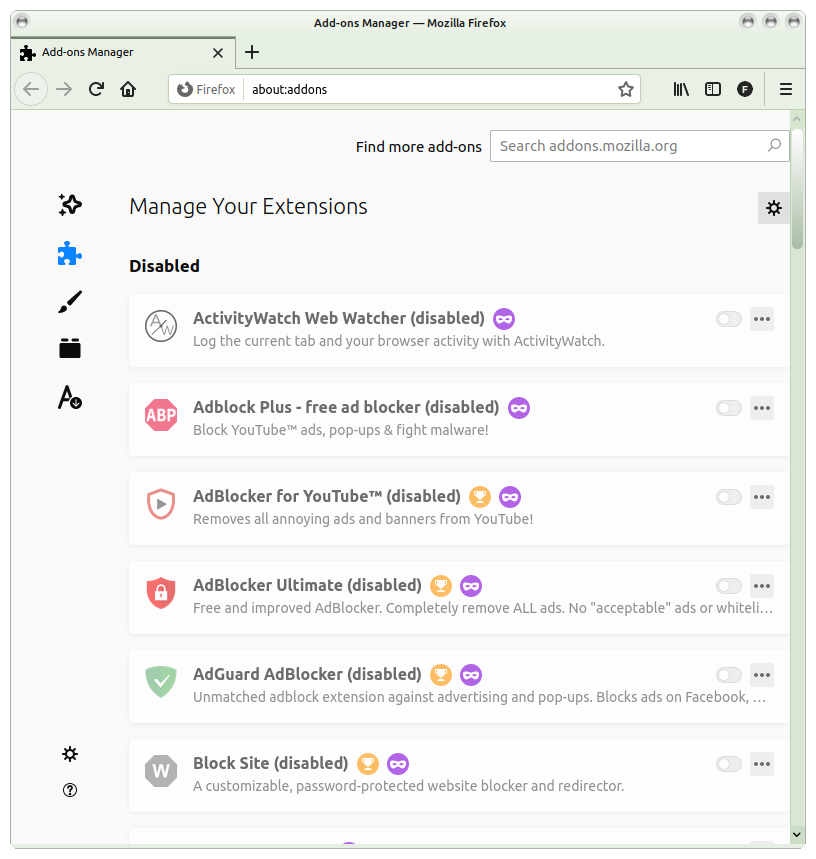The width and height of the screenshot is (816, 859).
Task: Open more options for Block Site
Action: (762, 764)
